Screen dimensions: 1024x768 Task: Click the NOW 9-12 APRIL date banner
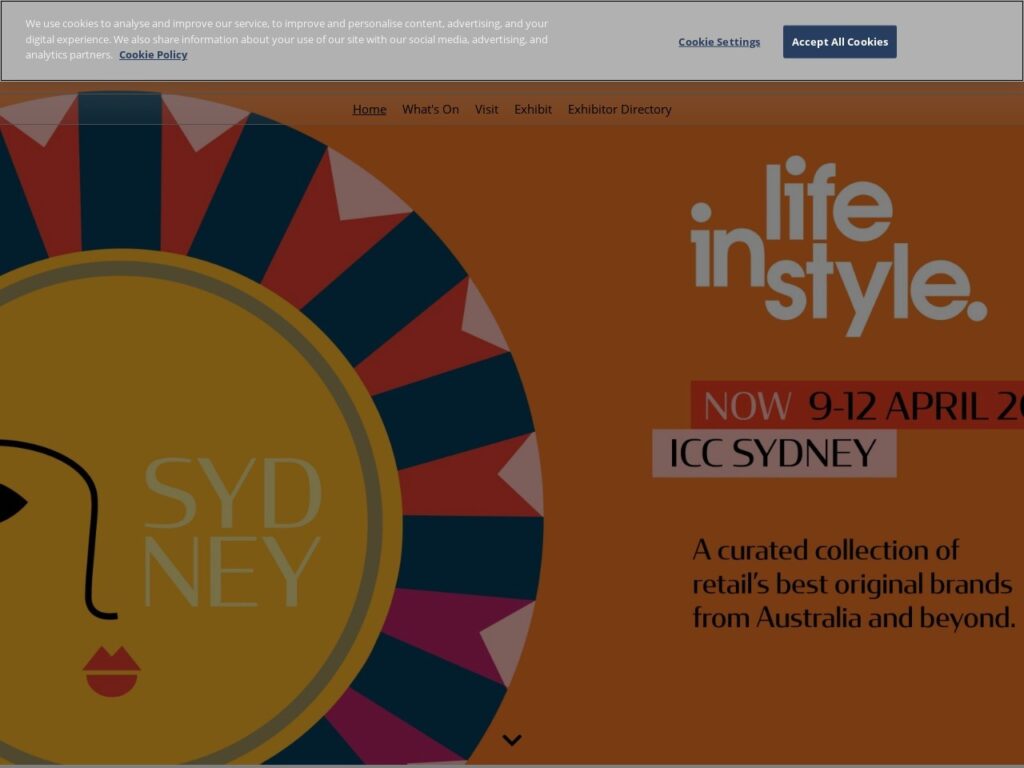(x=857, y=406)
